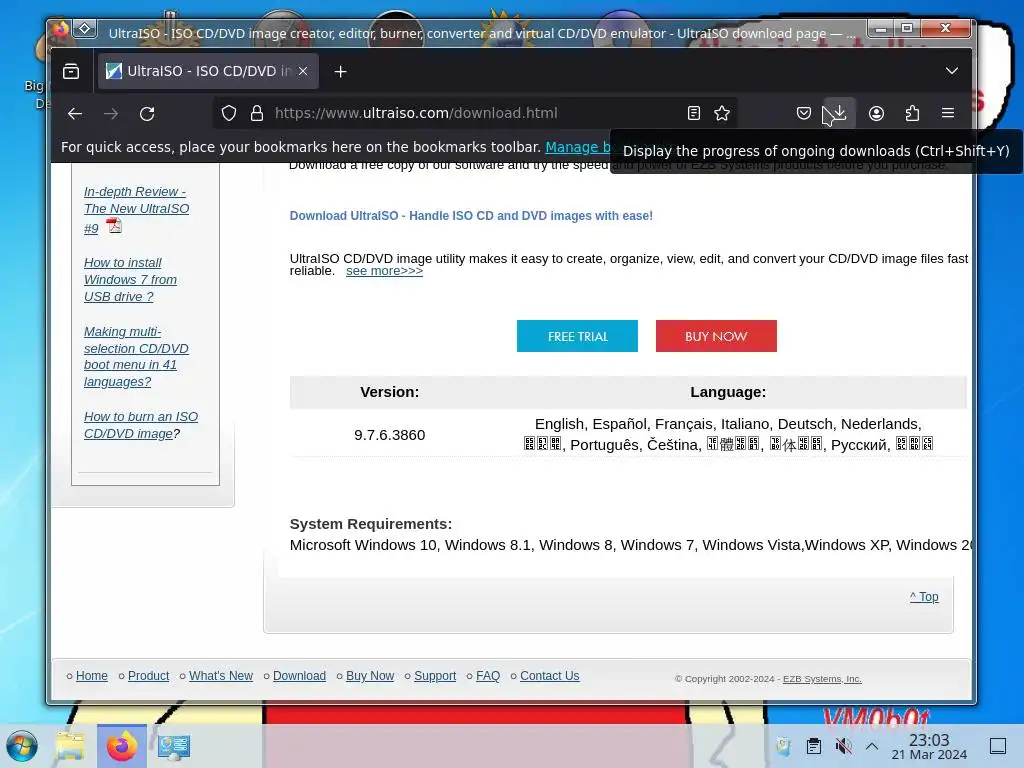Open the file manager folder icon in taskbar
The width and height of the screenshot is (1024, 768).
(70, 746)
